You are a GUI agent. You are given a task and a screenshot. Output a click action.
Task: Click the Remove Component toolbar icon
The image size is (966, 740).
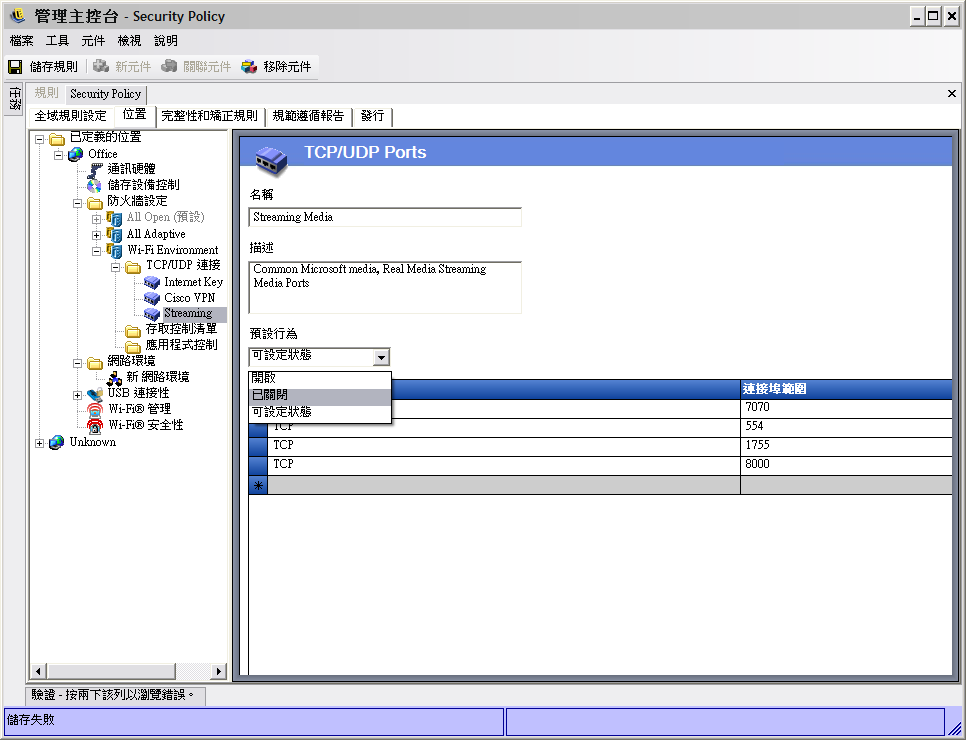click(249, 66)
